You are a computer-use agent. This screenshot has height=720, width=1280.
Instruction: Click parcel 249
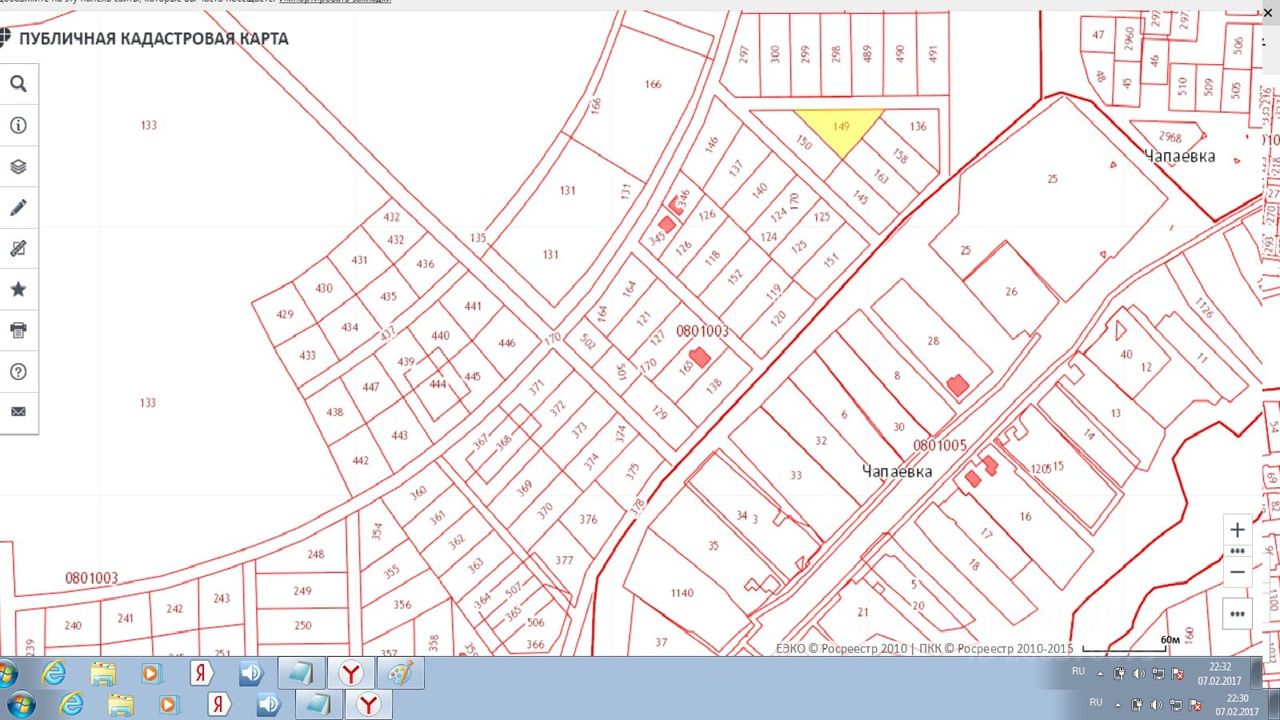click(x=303, y=591)
